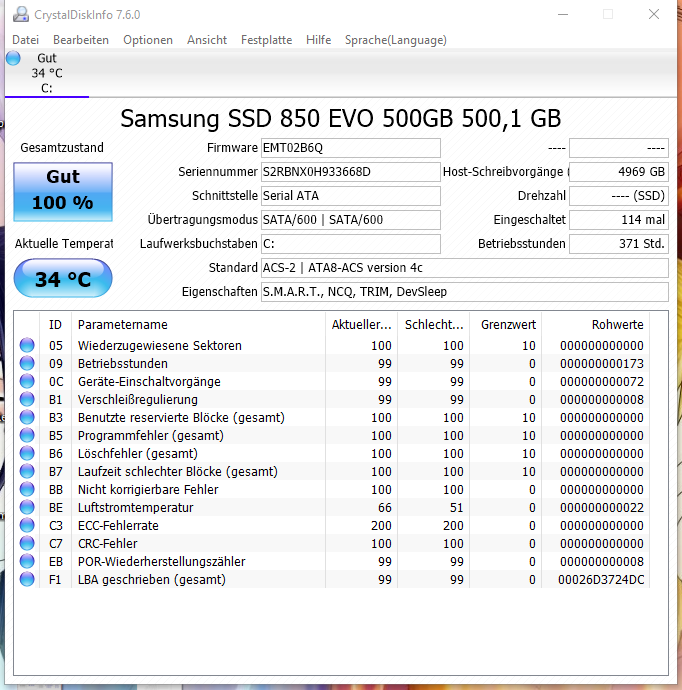Click the Host-Schreibvorgänge value 4969 GB

[619, 172]
